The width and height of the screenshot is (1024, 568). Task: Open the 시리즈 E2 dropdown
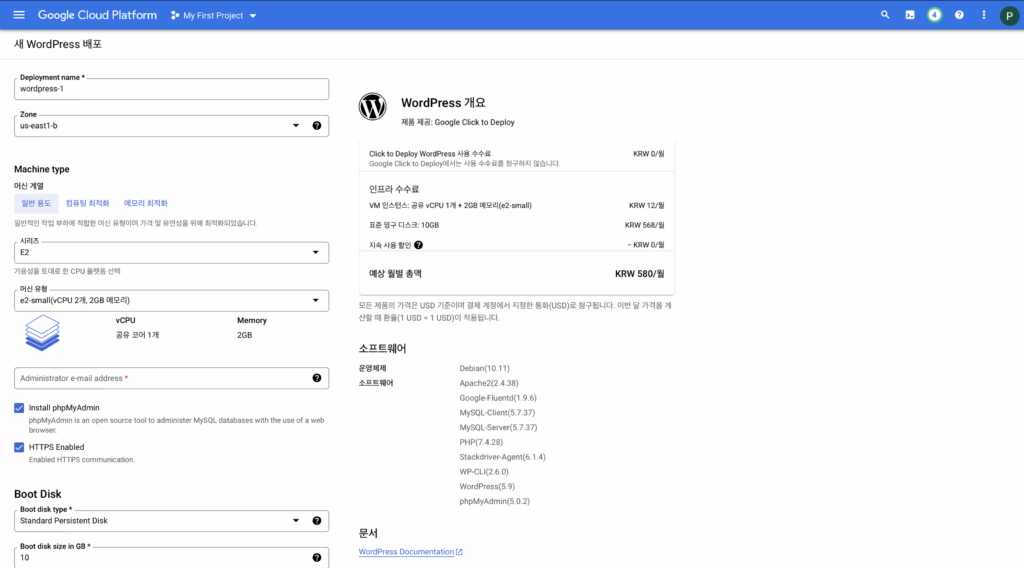pos(171,253)
